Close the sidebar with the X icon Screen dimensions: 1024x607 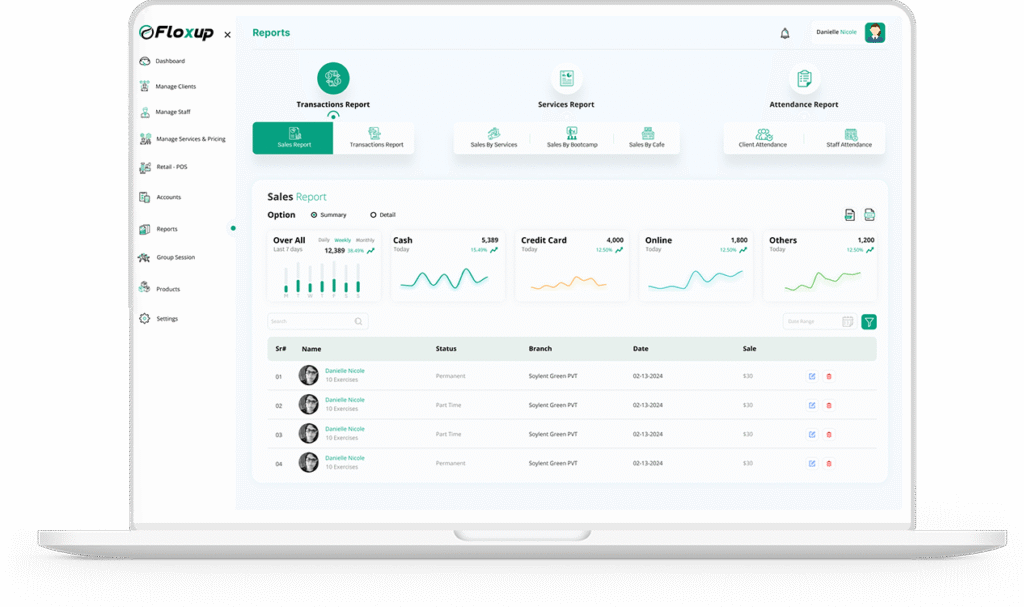[x=227, y=35]
